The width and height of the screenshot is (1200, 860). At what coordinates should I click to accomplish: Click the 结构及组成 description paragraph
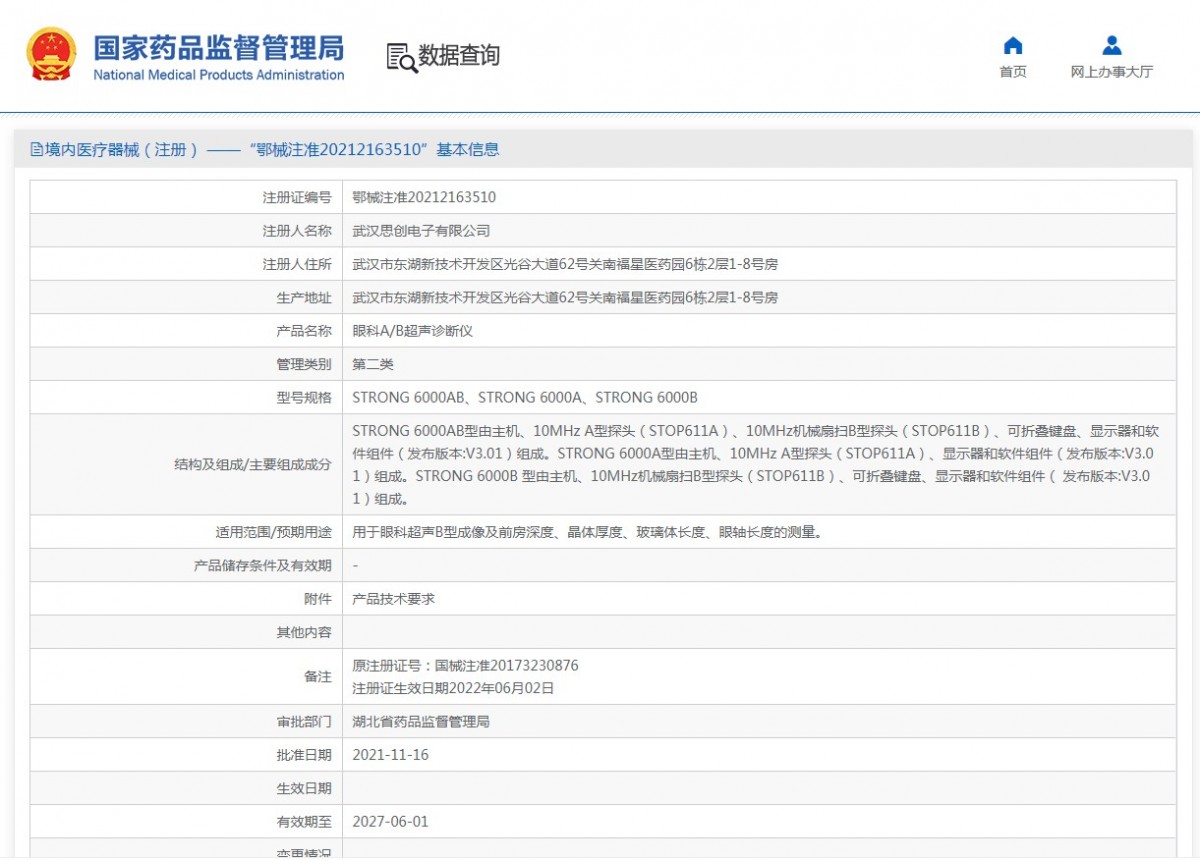click(757, 465)
